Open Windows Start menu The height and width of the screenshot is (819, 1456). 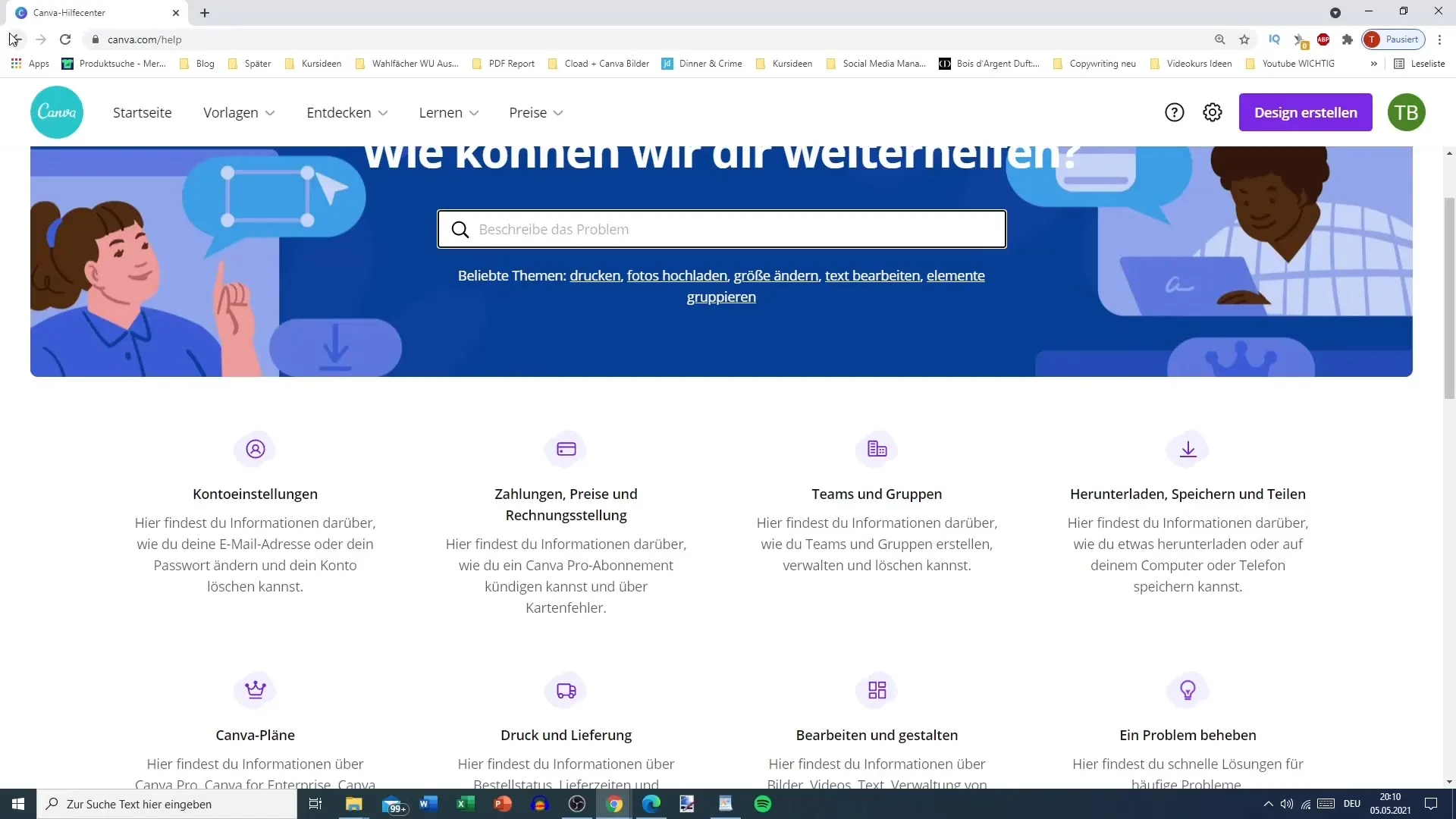coord(18,804)
